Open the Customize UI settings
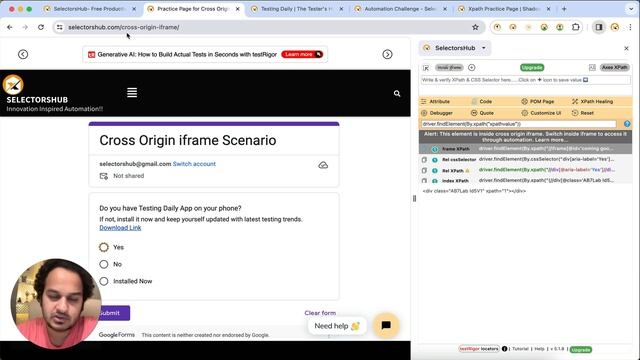Screen dimensions: 640x360 [x=541, y=113]
